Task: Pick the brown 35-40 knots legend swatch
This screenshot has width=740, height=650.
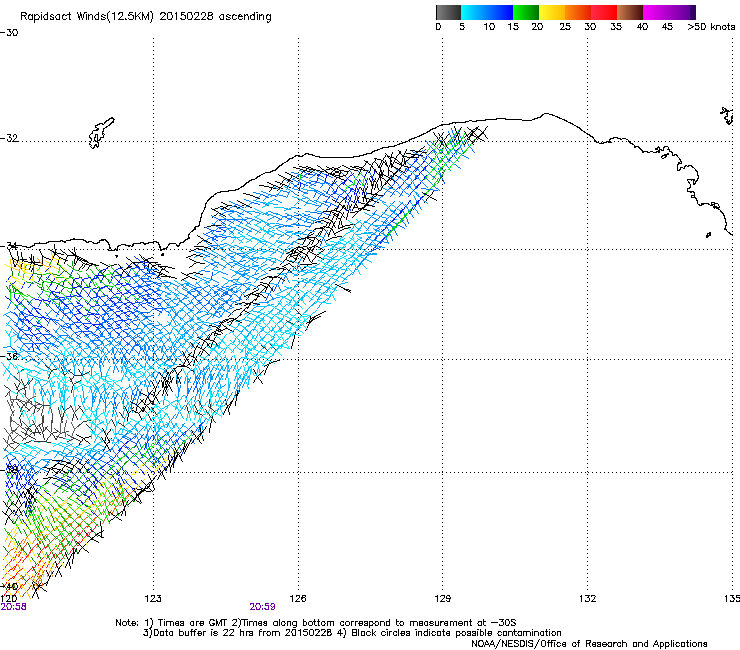Action: [x=630, y=12]
